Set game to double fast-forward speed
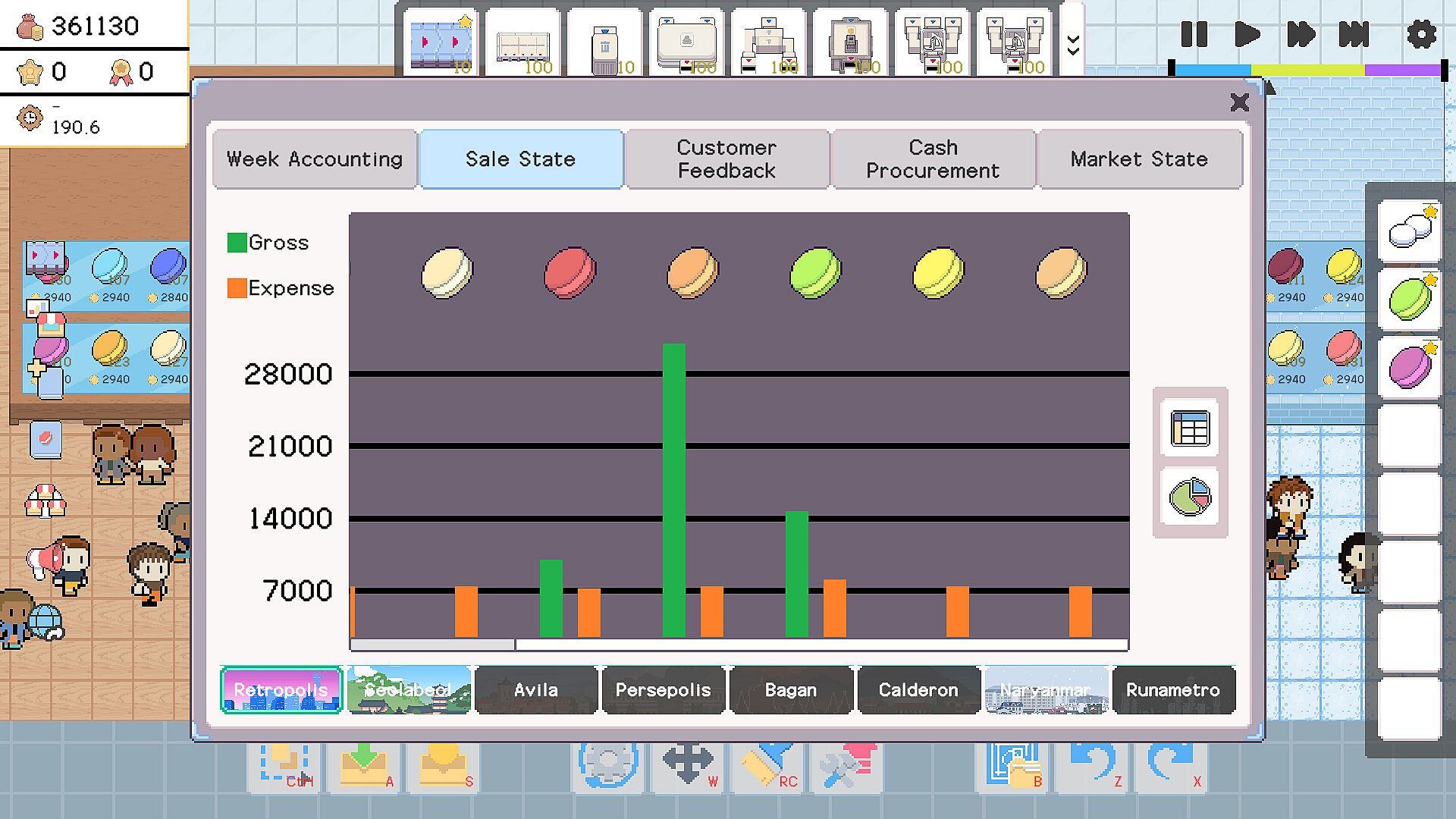Viewport: 1456px width, 819px height. 1300,35
